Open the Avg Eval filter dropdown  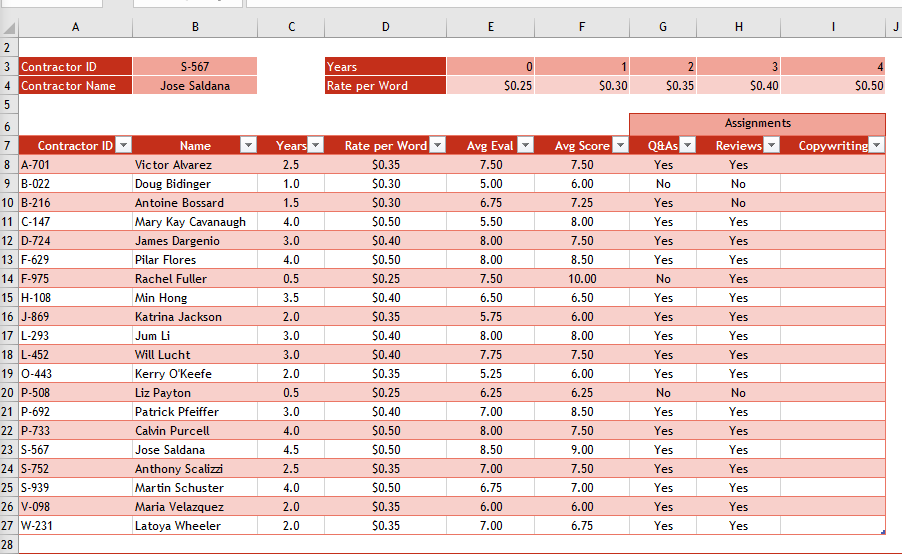[526, 145]
